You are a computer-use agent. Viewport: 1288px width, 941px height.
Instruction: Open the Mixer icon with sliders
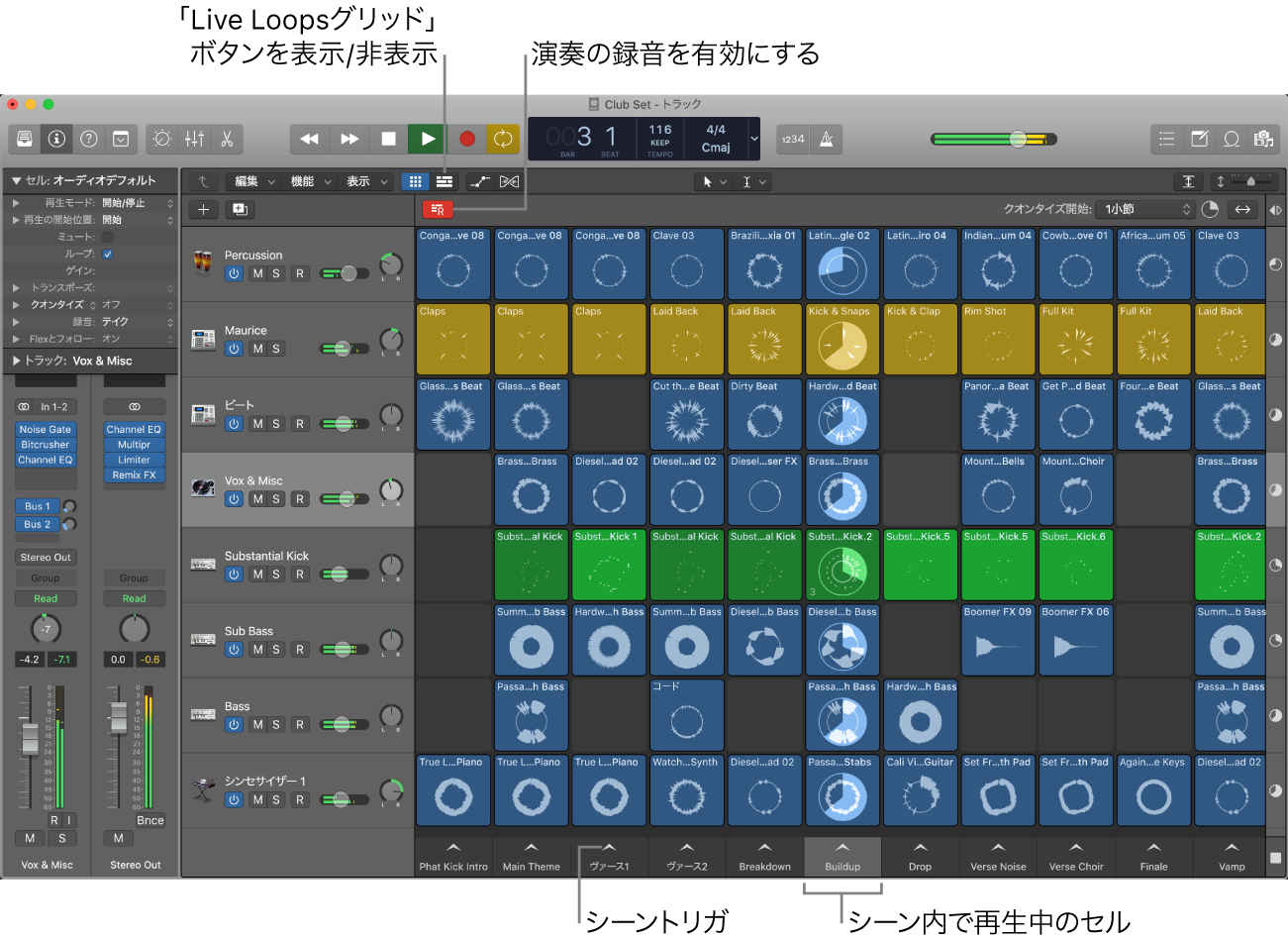tap(195, 139)
